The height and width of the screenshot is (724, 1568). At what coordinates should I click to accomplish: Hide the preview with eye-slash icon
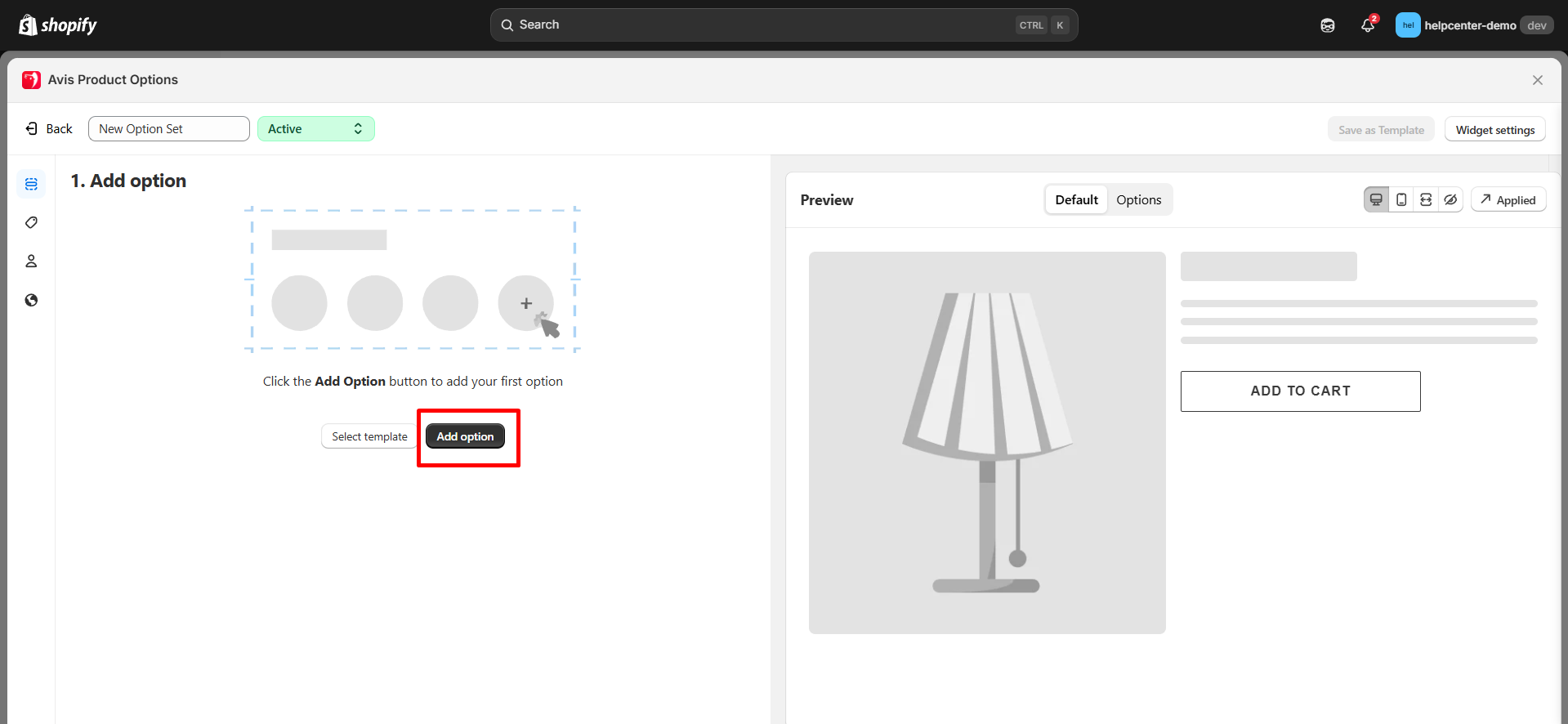1450,200
